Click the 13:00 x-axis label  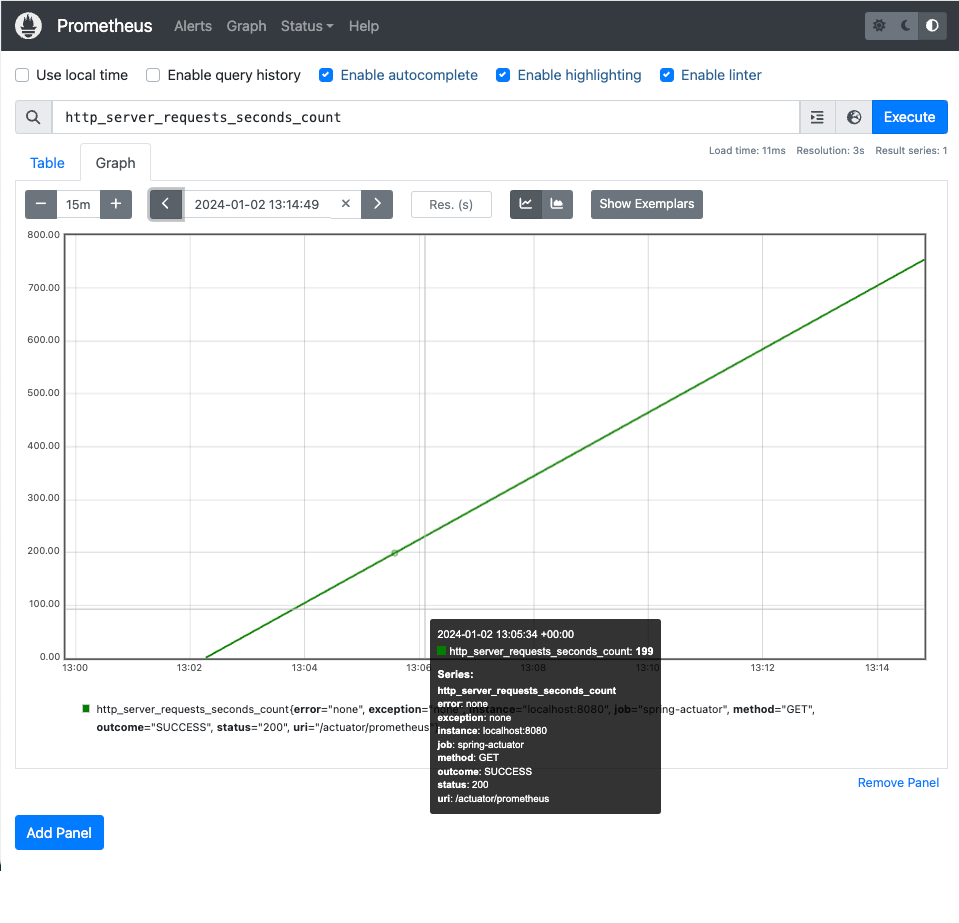click(75, 668)
